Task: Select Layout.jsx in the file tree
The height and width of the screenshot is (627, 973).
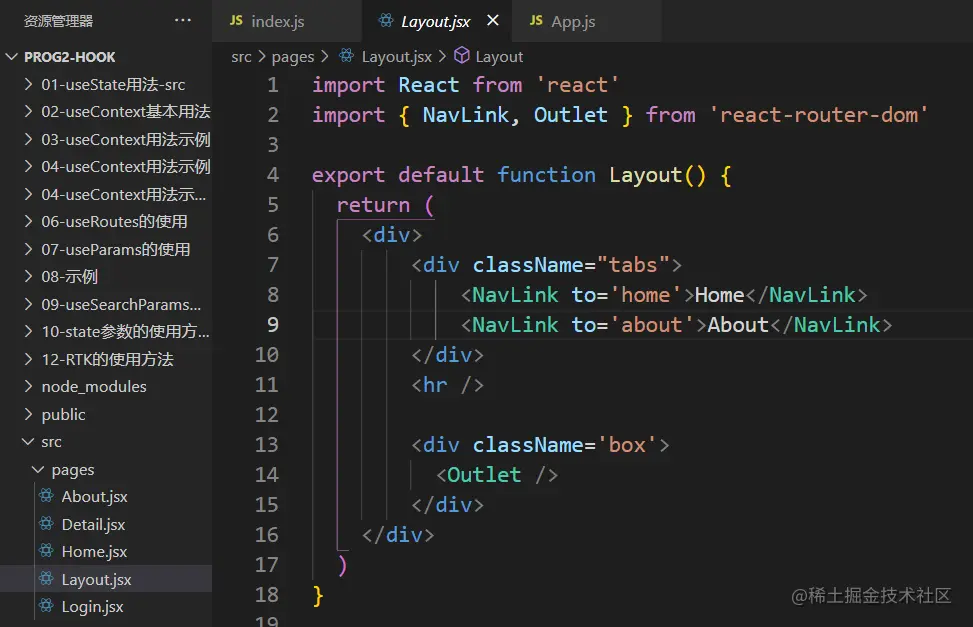Action: coord(106,579)
